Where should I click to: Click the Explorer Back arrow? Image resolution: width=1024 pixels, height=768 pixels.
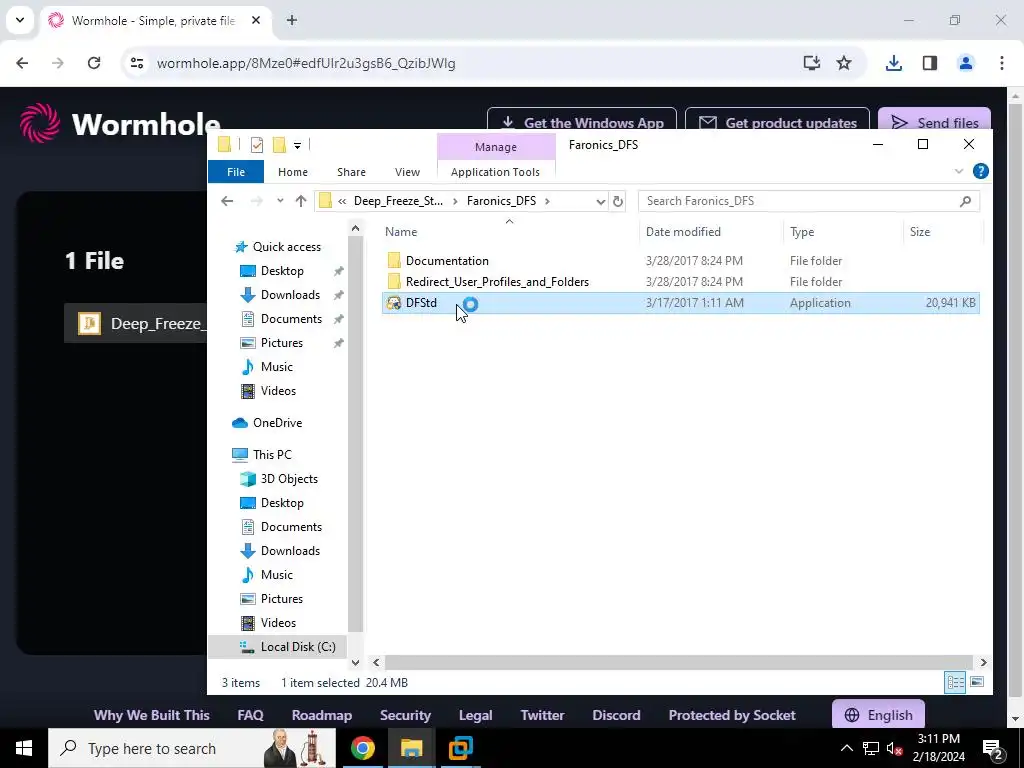click(227, 201)
